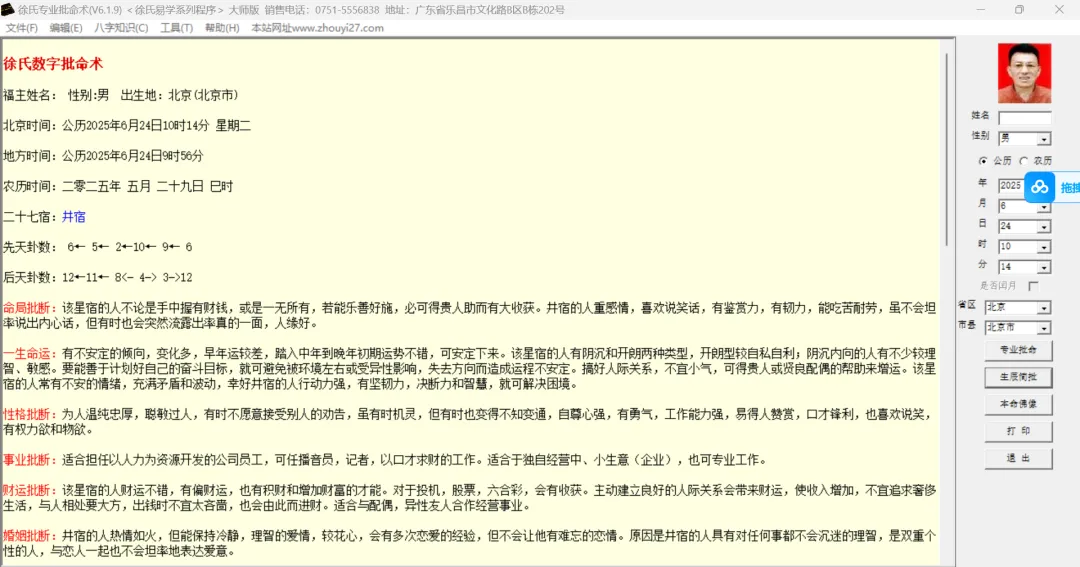Open the 帮助(H) menu
The width and height of the screenshot is (1080, 567).
[222, 28]
